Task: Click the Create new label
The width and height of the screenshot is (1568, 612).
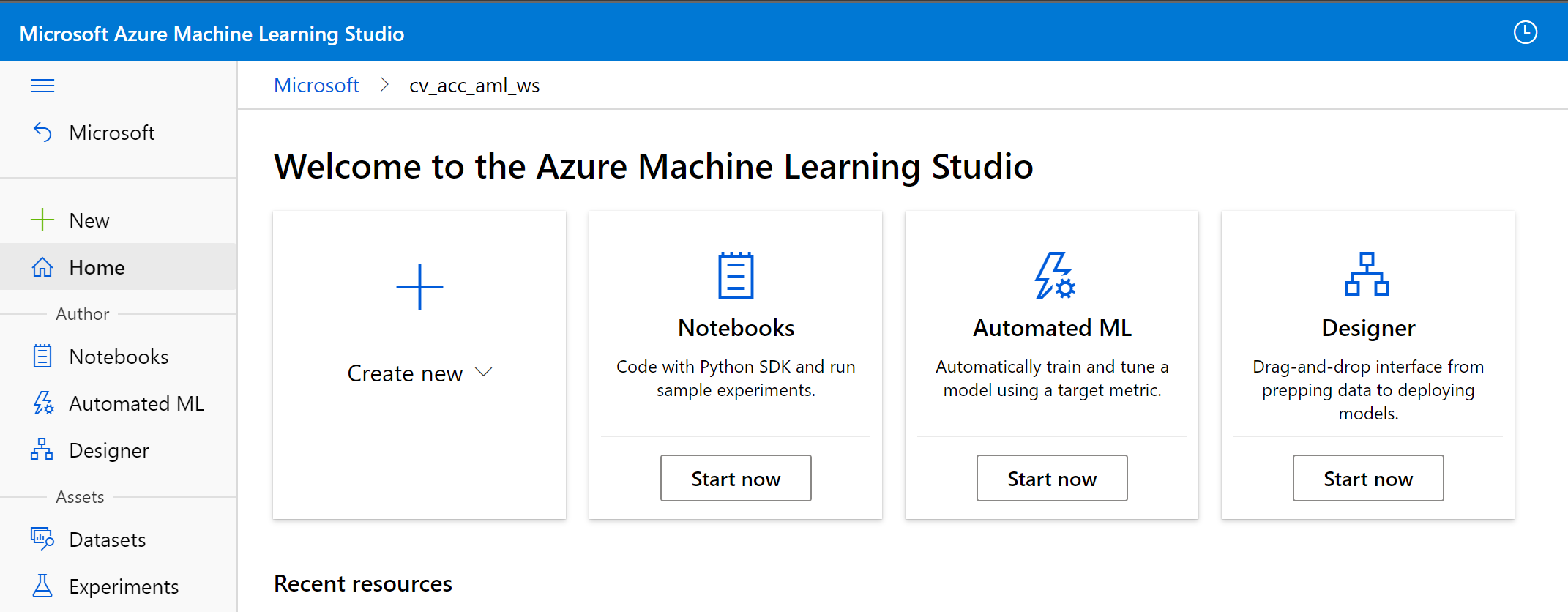Action: 405,373
